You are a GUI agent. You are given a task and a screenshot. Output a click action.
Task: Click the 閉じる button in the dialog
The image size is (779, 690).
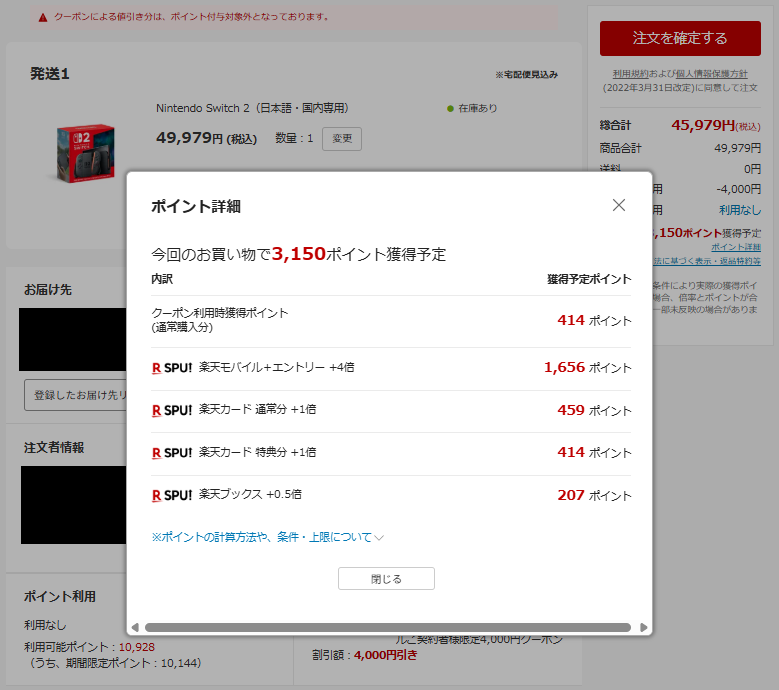click(386, 579)
